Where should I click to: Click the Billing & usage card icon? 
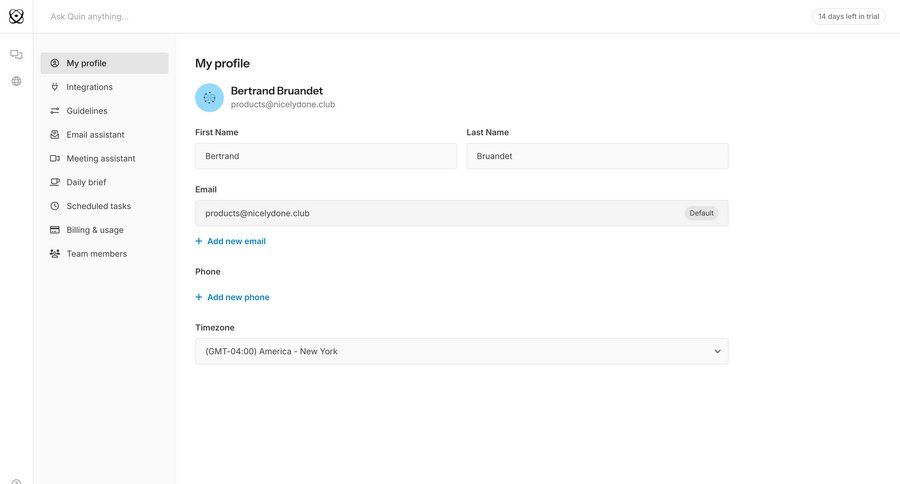pyautogui.click(x=55, y=230)
